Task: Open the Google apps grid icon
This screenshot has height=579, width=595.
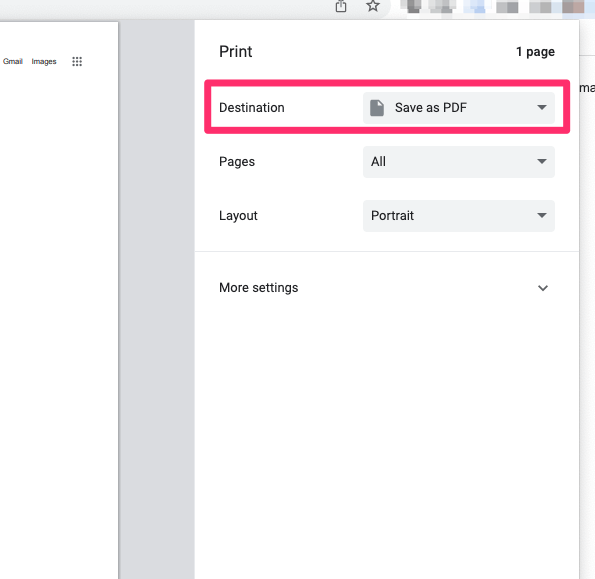Action: tap(77, 61)
